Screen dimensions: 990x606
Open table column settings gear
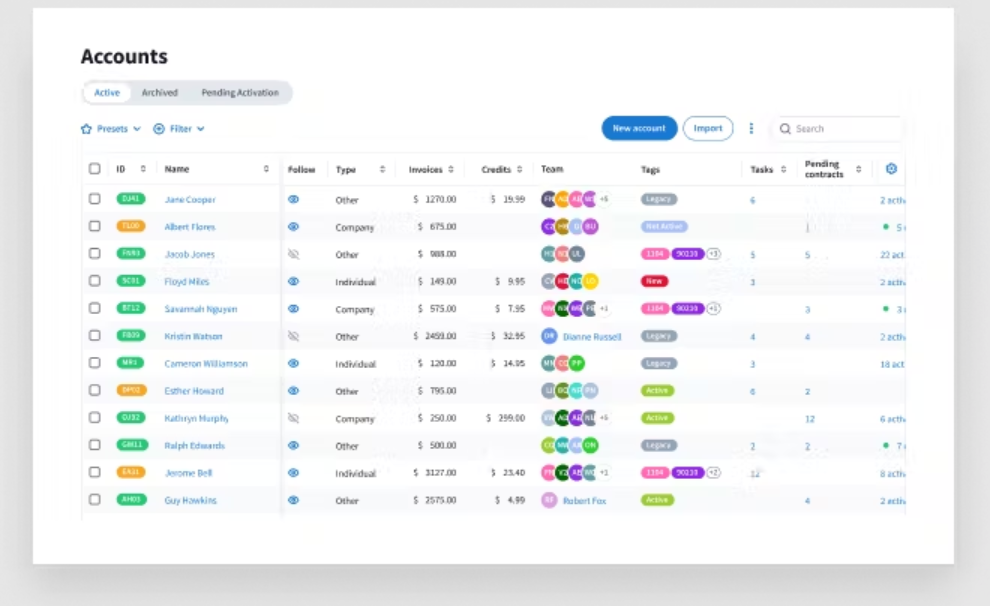point(891,169)
